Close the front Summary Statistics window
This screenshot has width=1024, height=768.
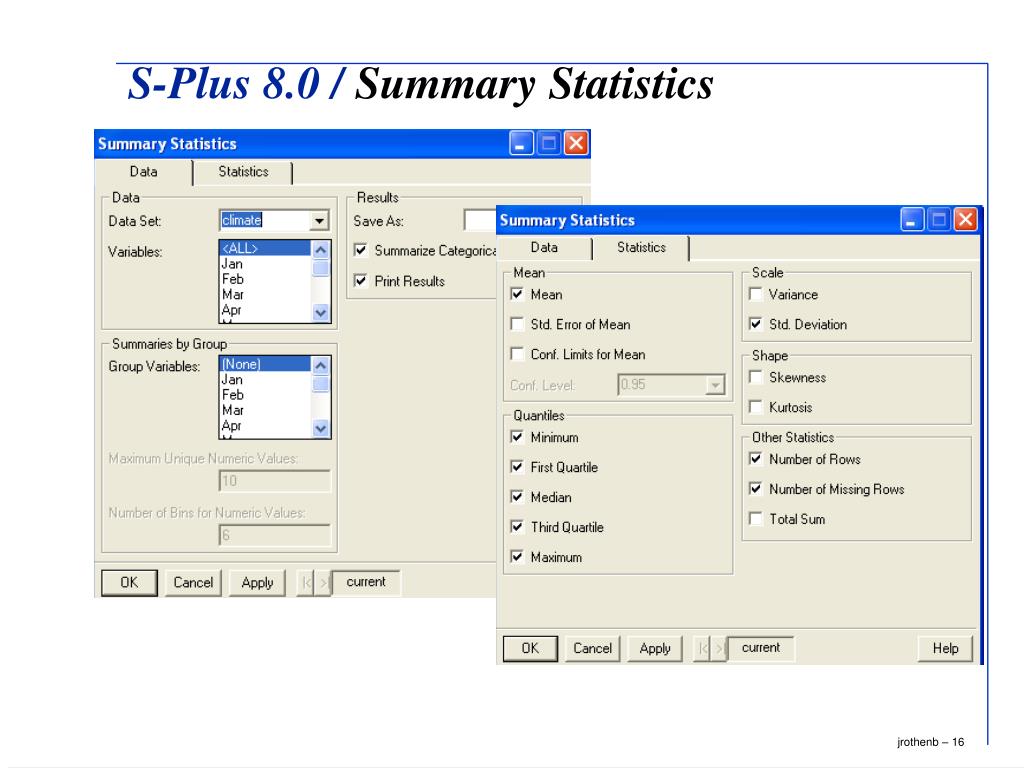point(965,219)
